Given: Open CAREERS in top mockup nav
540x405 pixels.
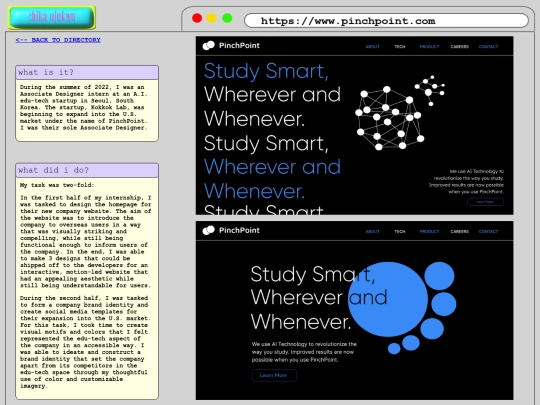Looking at the screenshot, I should click(x=459, y=46).
